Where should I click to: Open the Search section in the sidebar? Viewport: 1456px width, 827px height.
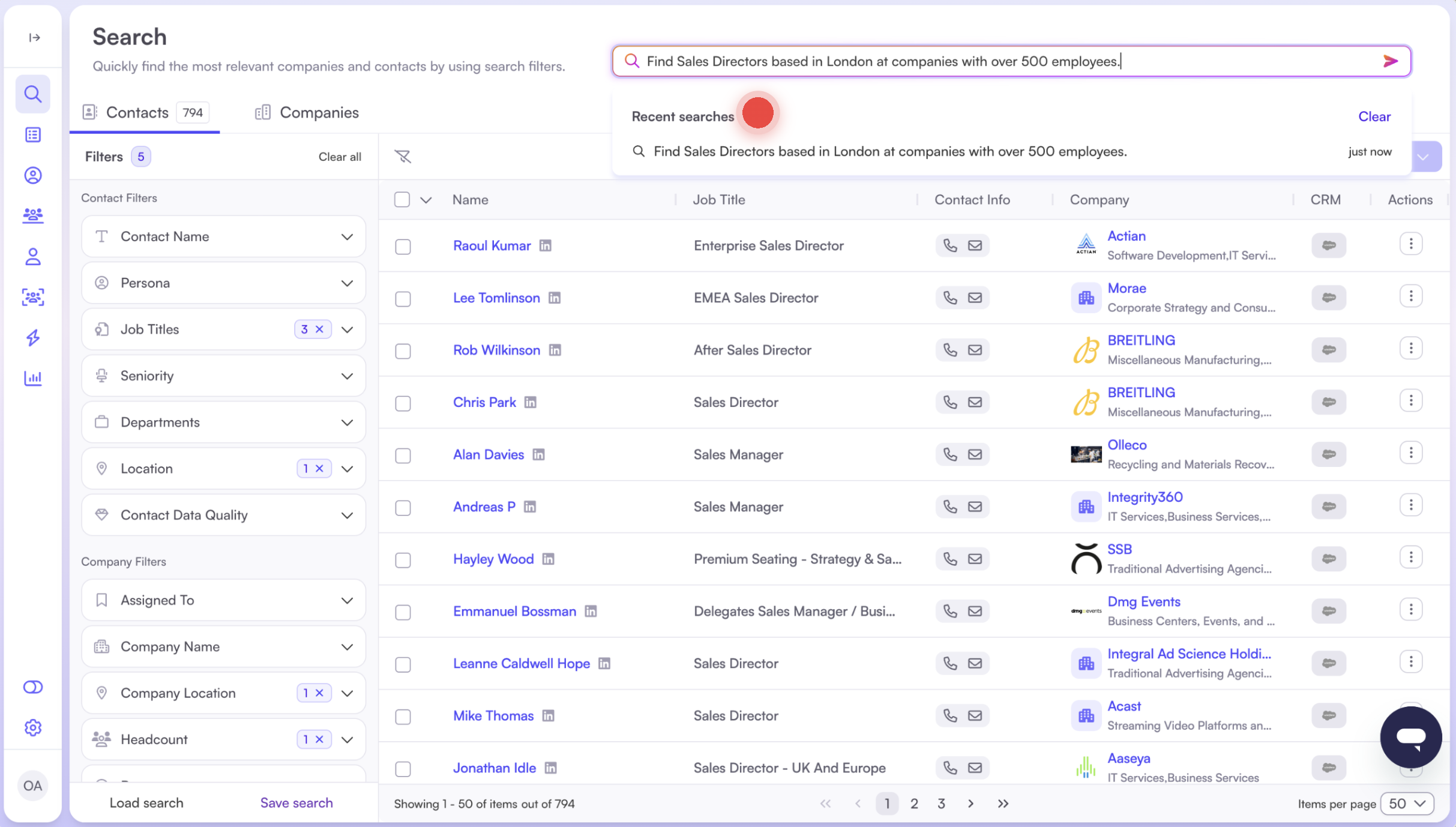[33, 94]
